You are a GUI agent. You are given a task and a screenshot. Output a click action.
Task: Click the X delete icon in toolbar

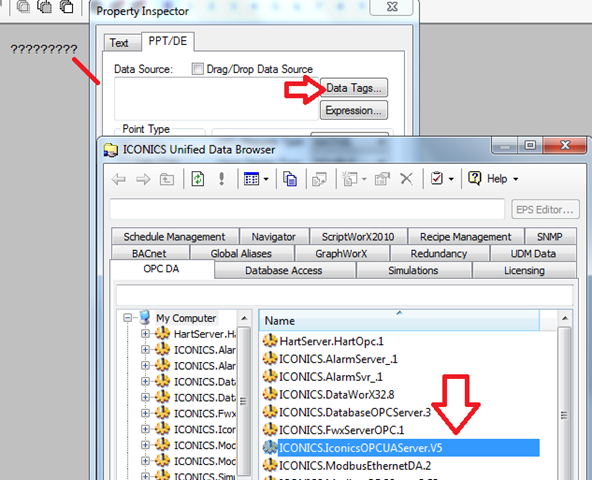(406, 178)
